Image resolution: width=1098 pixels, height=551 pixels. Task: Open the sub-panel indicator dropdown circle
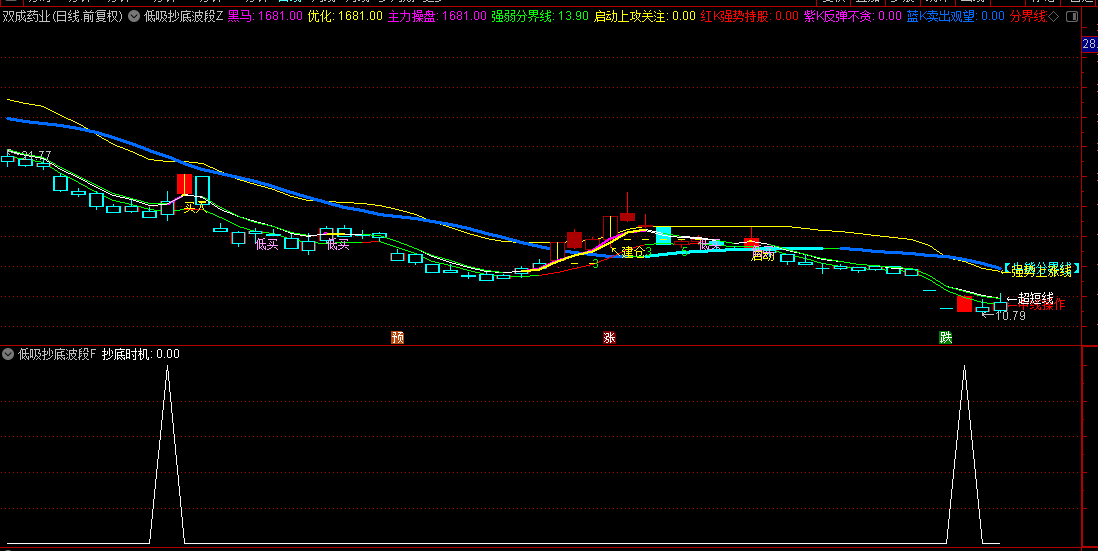point(8,354)
